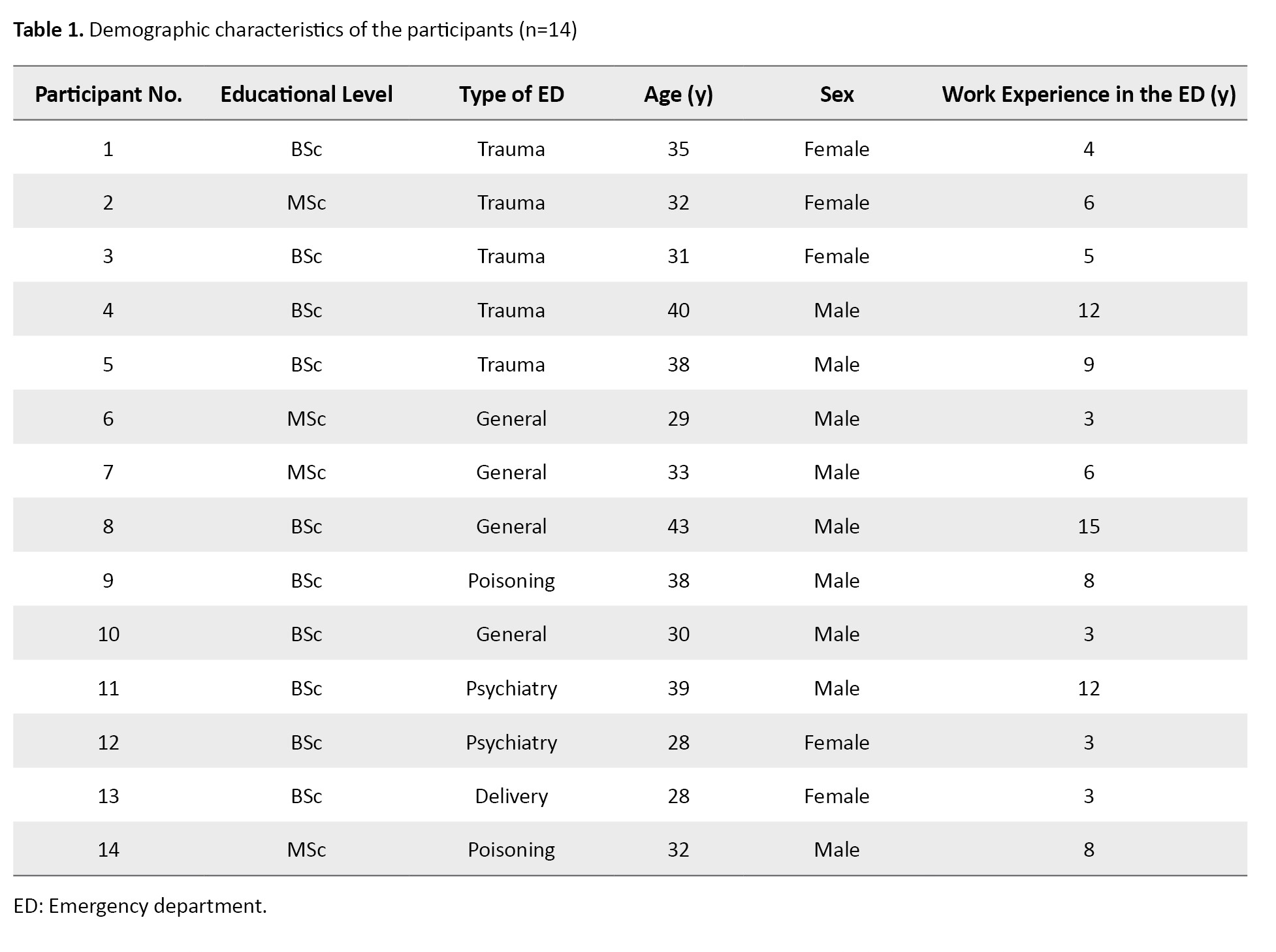Select 'Psychiatry' in participant 11's row
Viewport: 1276px width, 952px height.
click(511, 688)
